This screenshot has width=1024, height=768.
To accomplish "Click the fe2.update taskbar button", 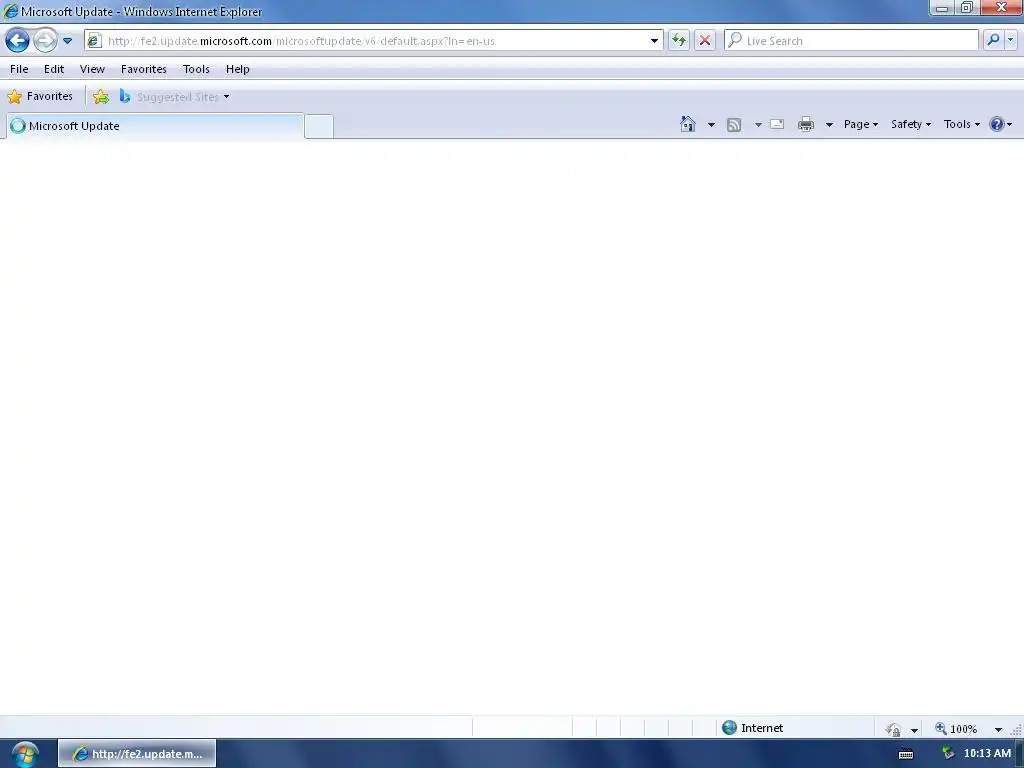I will (x=137, y=754).
